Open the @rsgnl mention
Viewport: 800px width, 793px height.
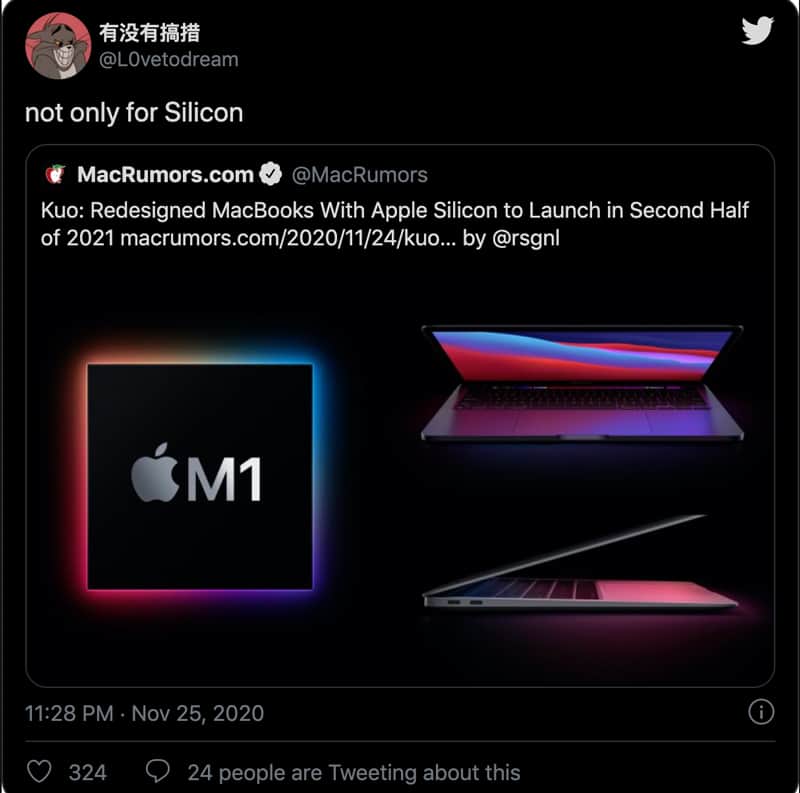[526, 239]
